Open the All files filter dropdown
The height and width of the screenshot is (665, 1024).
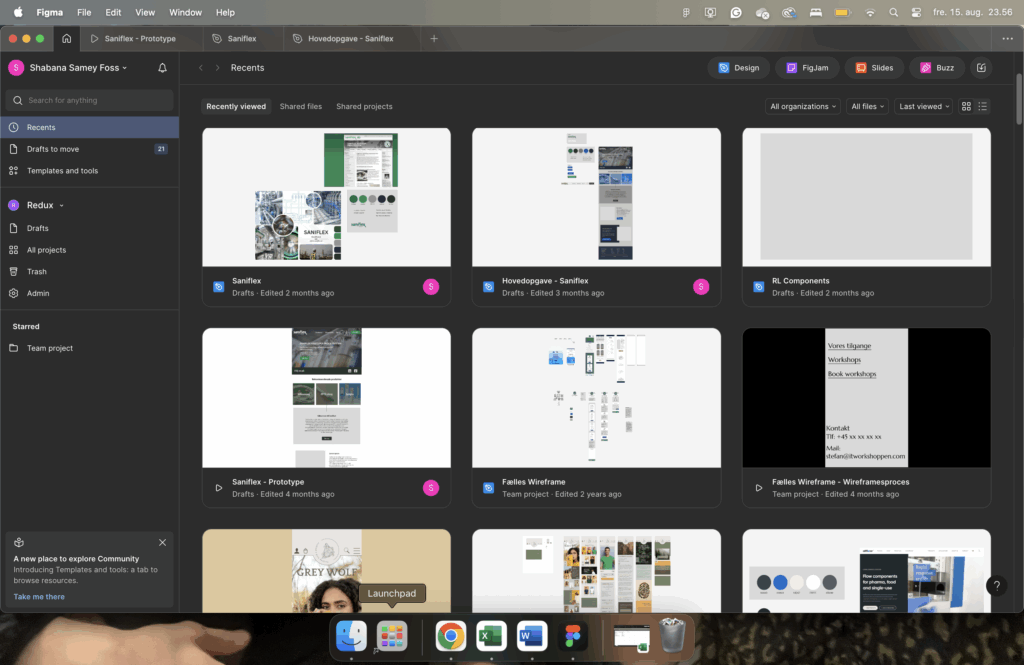(867, 106)
